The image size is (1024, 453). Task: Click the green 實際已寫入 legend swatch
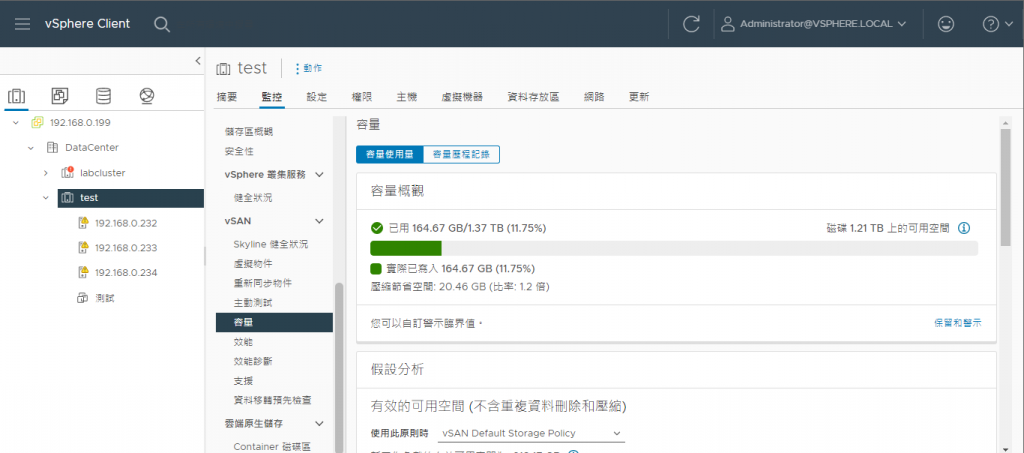(x=376, y=268)
